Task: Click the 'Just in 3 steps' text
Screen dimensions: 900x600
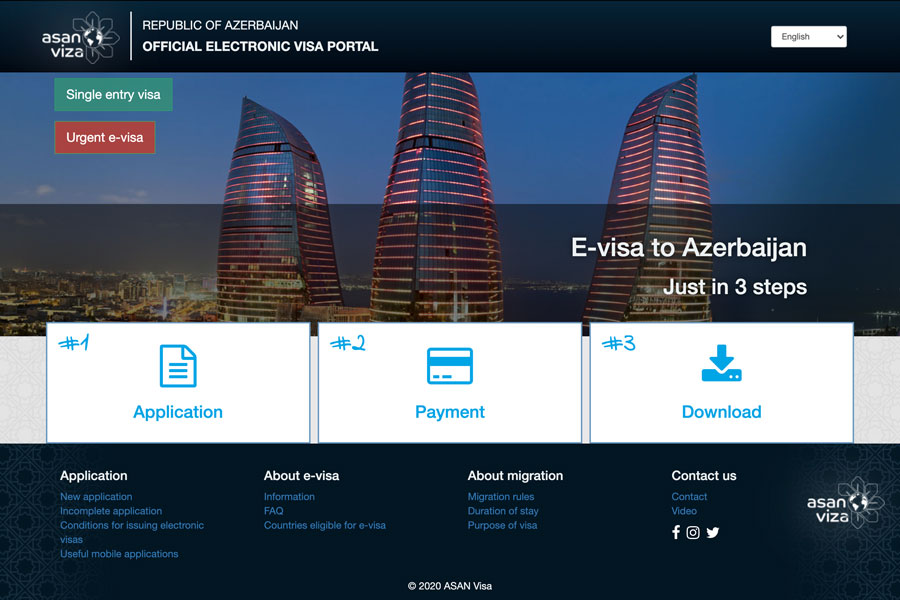Action: 735,287
